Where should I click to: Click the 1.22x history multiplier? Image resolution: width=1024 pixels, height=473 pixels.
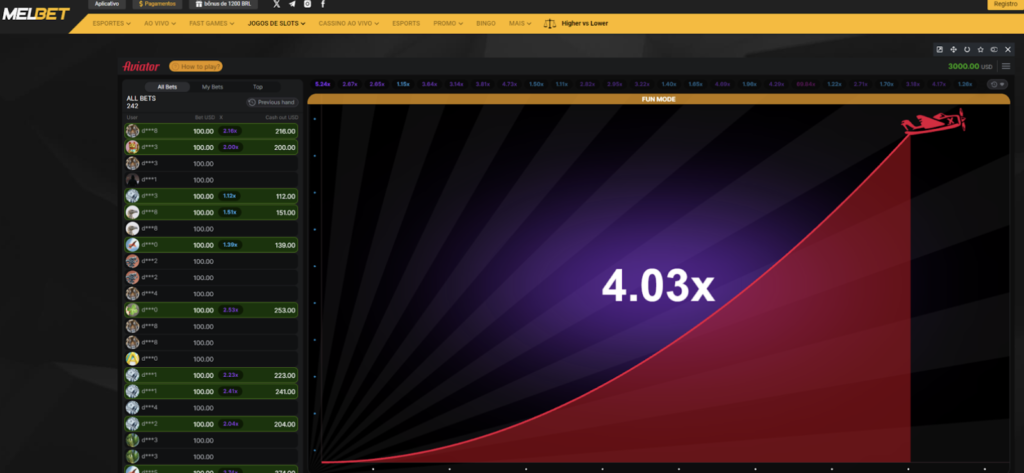[x=834, y=84]
